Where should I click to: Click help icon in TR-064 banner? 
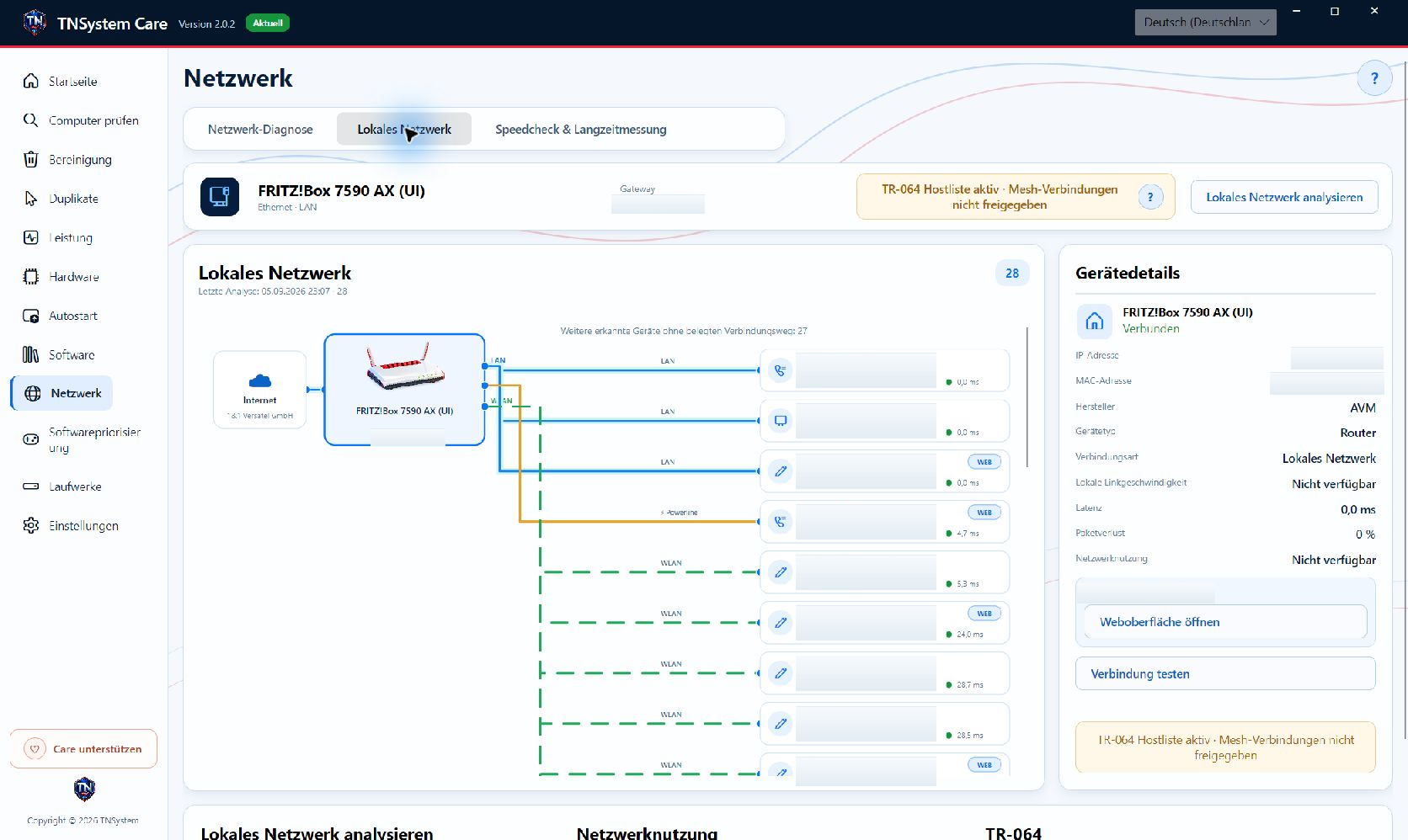click(1150, 197)
